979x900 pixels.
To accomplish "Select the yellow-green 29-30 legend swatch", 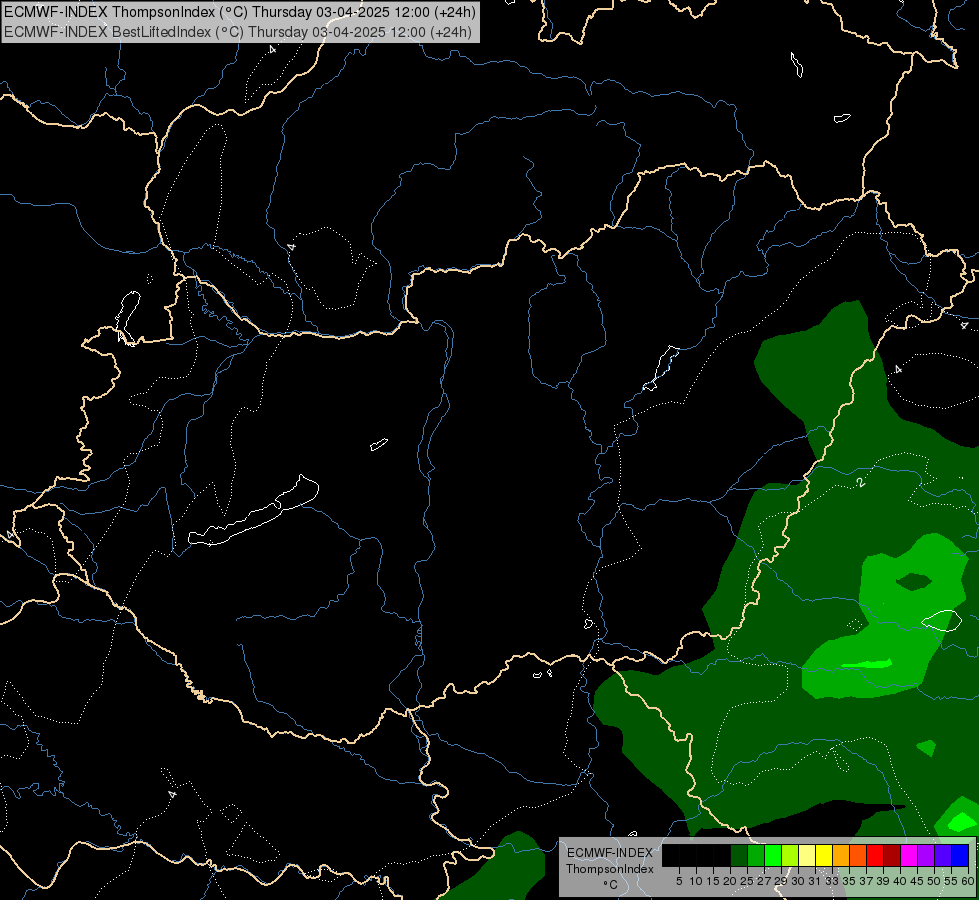I will [790, 855].
